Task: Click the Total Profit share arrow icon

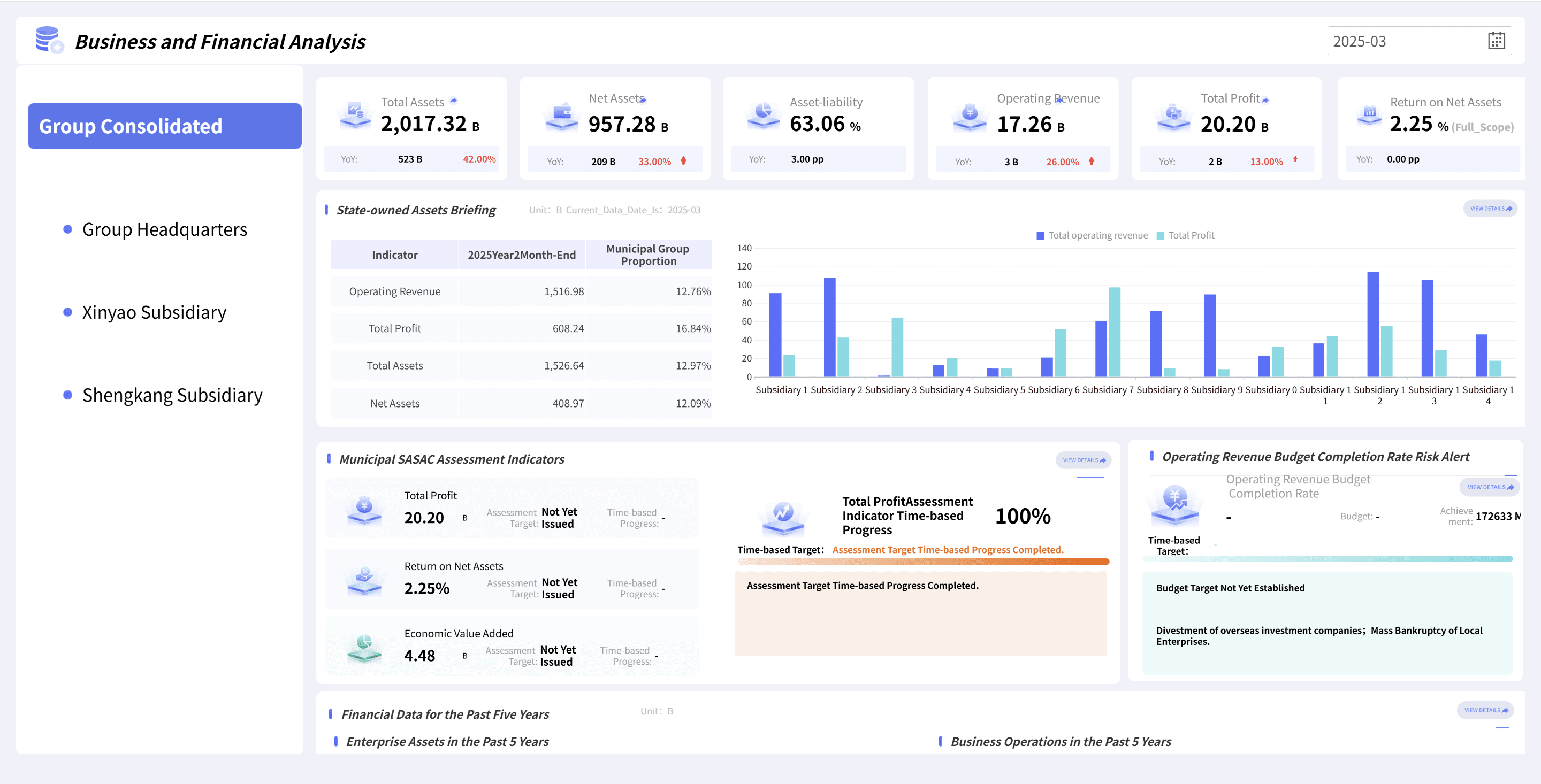Action: pyautogui.click(x=1264, y=100)
